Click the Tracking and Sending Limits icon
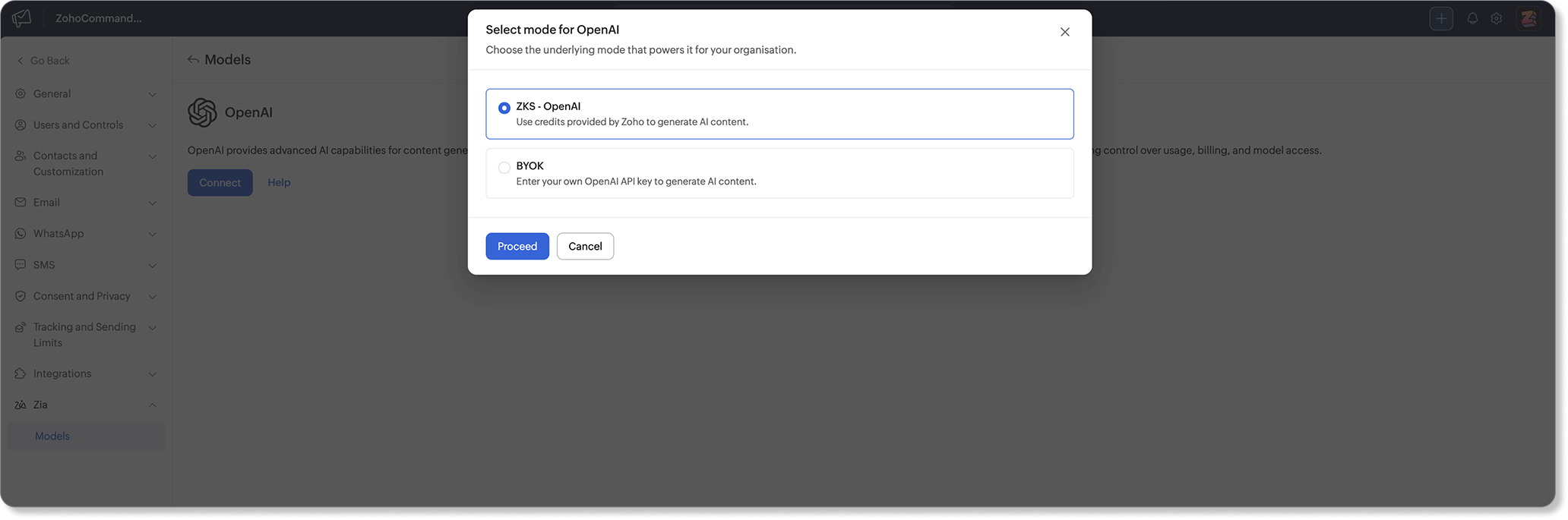Image resolution: width=1568 pixels, height=520 pixels. (21, 327)
